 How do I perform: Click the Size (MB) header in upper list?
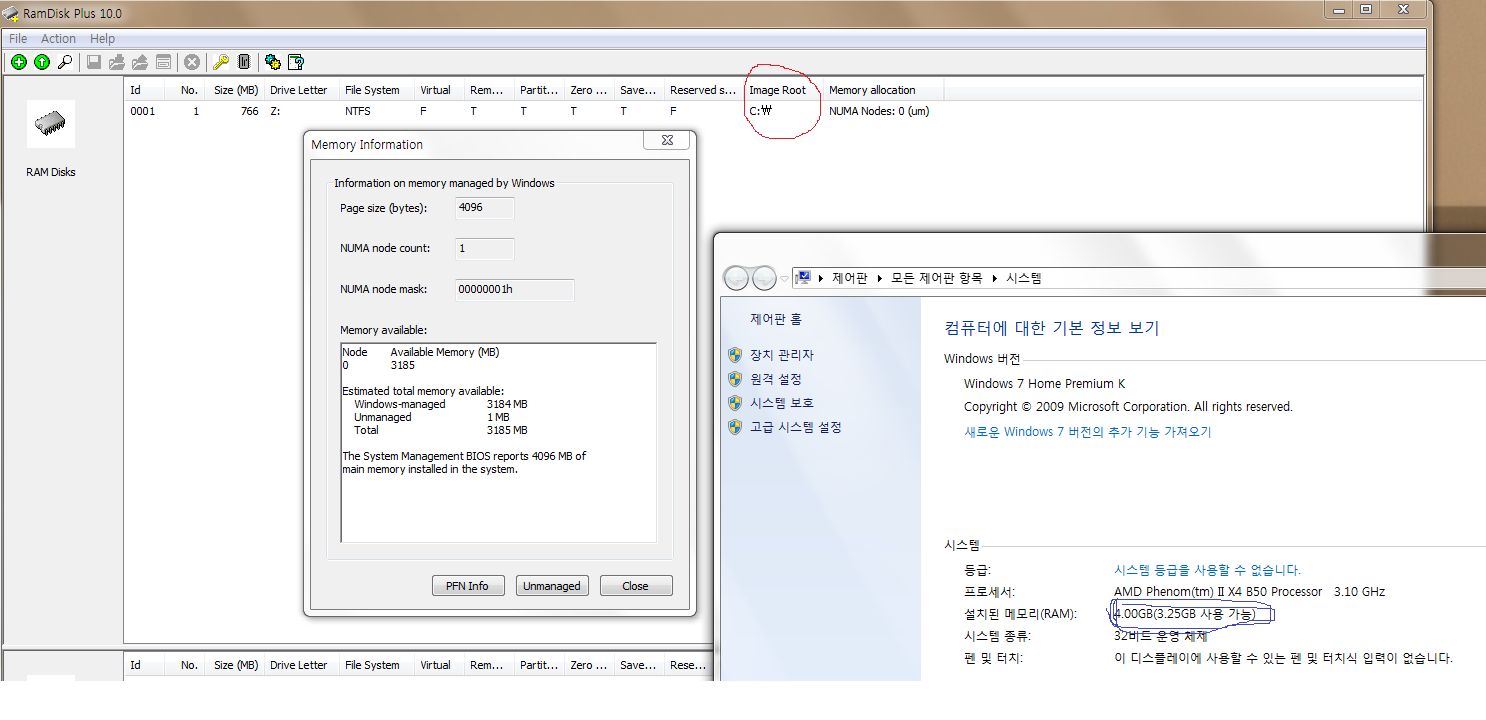pos(237,90)
